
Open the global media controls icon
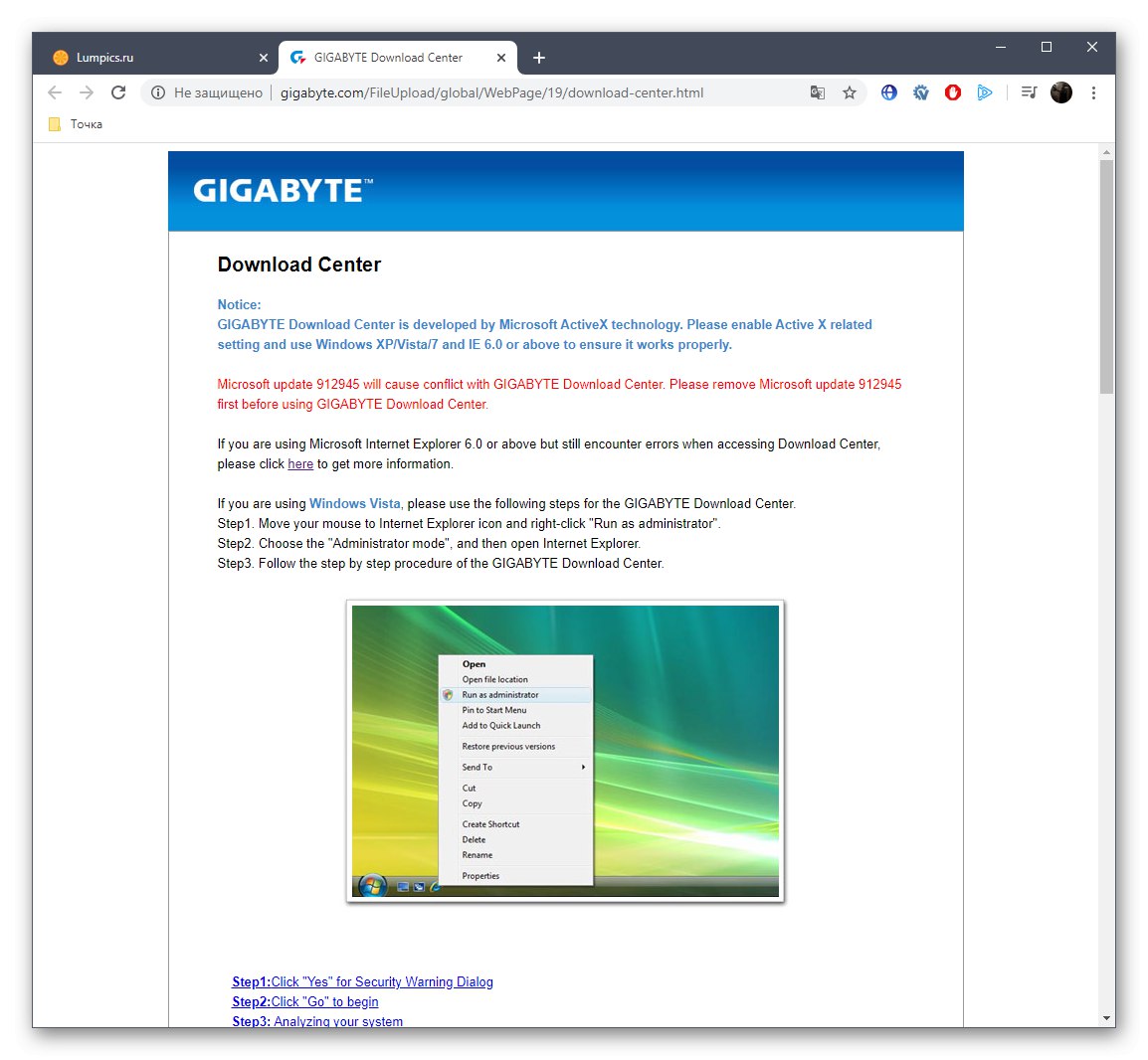[1029, 91]
